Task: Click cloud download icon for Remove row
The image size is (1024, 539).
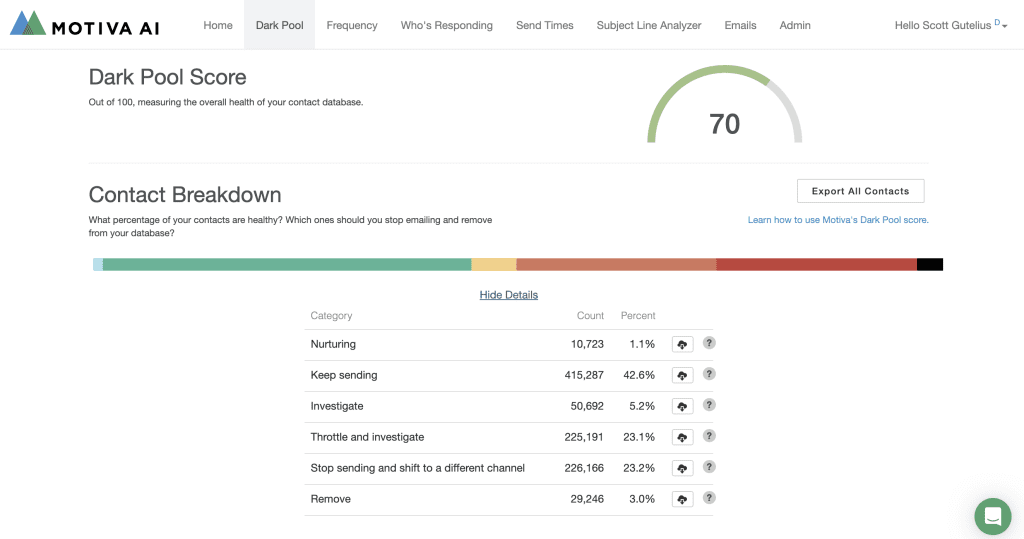Action: tap(682, 499)
